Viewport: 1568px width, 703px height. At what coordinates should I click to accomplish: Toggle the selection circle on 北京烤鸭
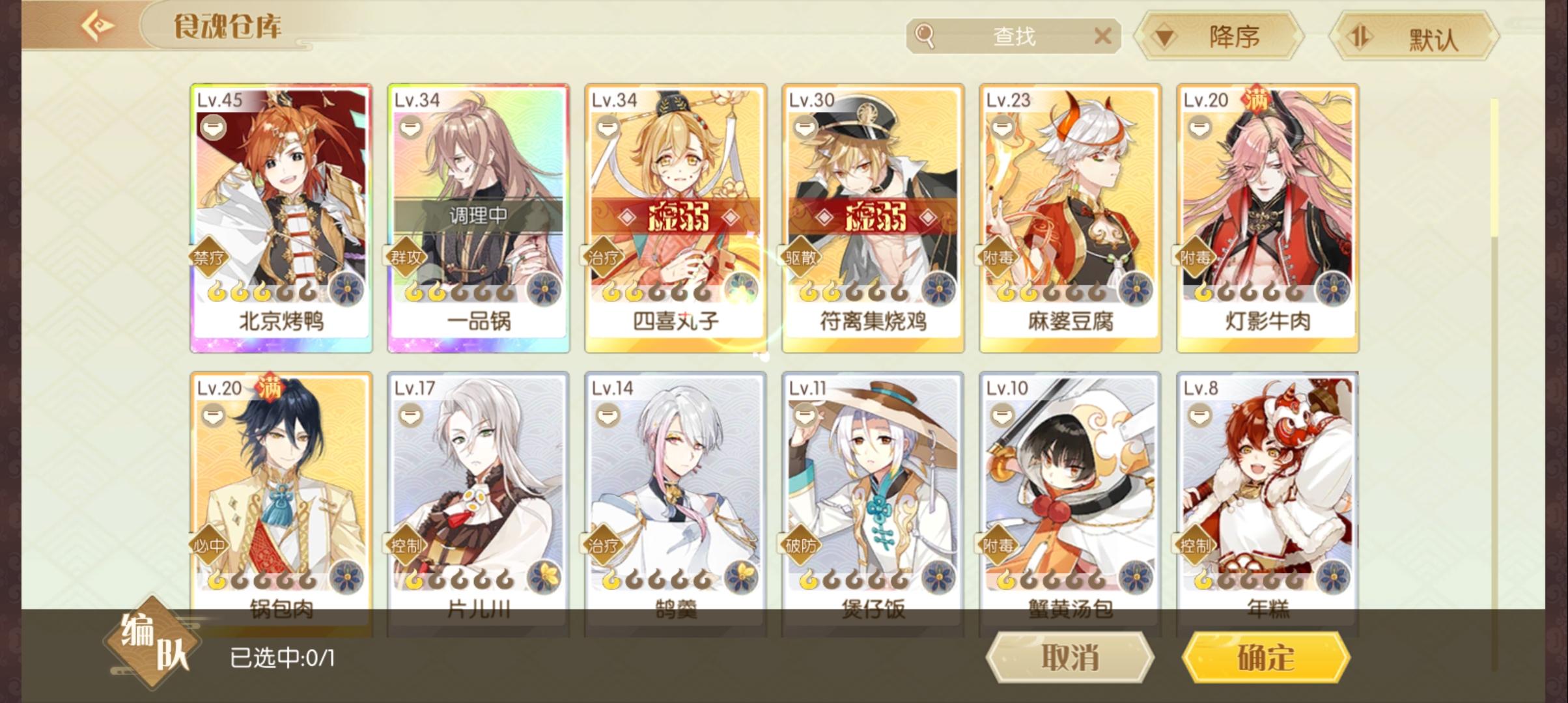coord(212,128)
